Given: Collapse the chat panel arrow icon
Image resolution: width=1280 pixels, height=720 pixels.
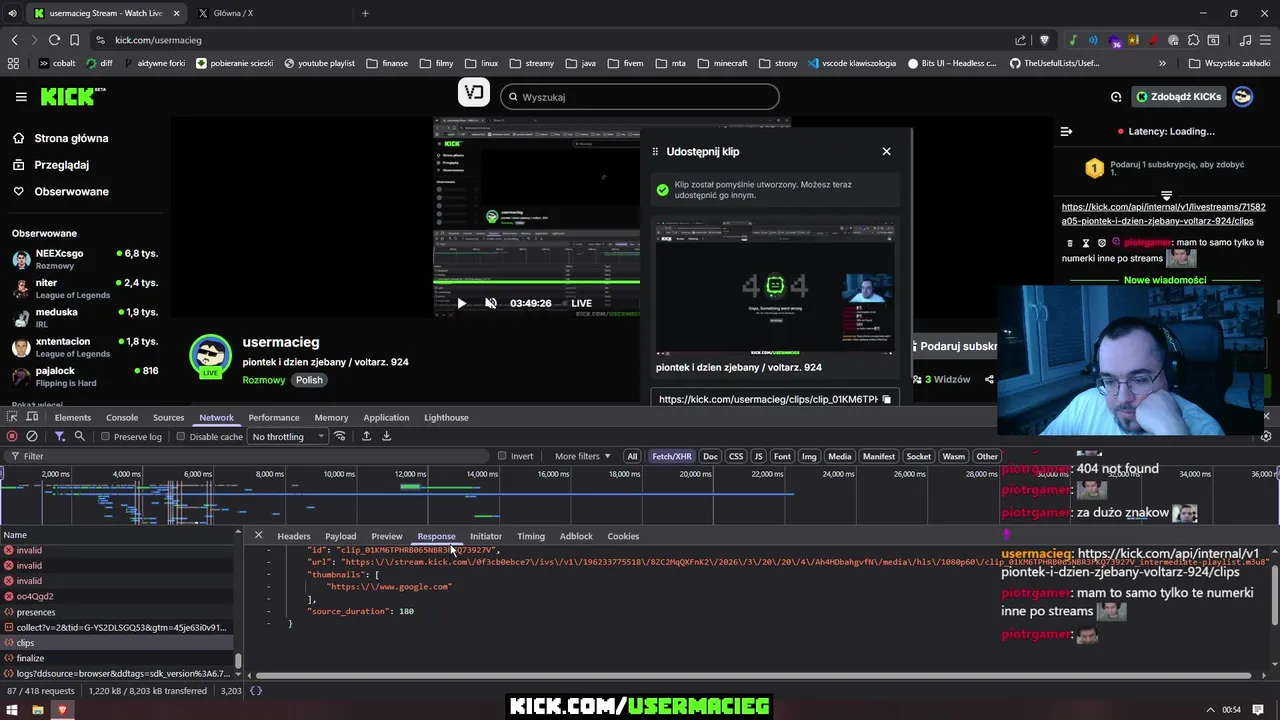Looking at the screenshot, I should click(1066, 131).
